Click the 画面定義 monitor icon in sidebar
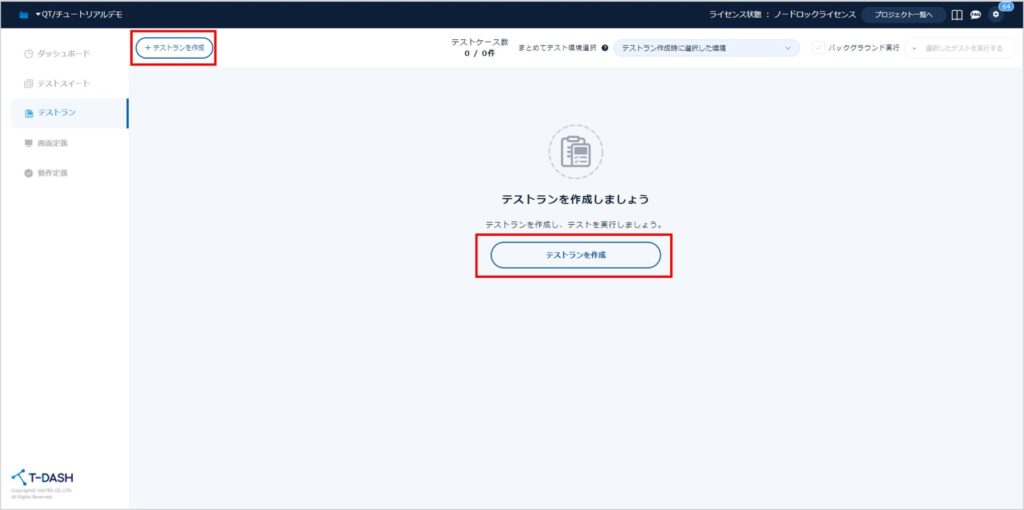This screenshot has height=510, width=1024. click(x=29, y=143)
